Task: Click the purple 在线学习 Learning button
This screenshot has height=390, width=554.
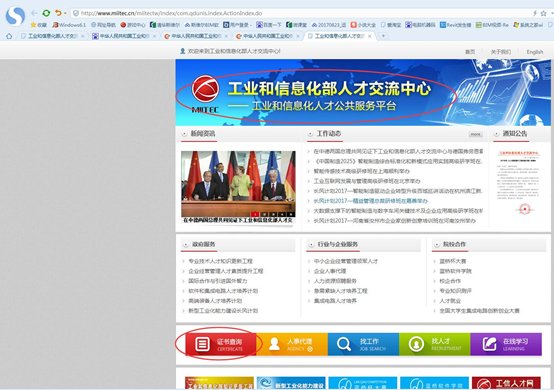Action: tap(506, 344)
